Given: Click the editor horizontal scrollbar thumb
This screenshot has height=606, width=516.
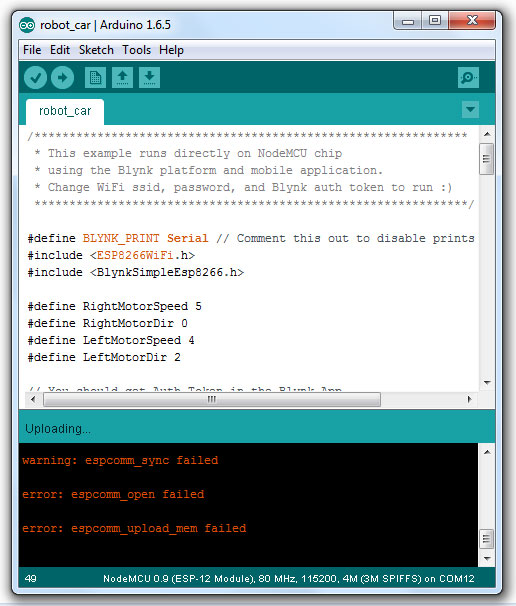Looking at the screenshot, I should pos(212,399).
